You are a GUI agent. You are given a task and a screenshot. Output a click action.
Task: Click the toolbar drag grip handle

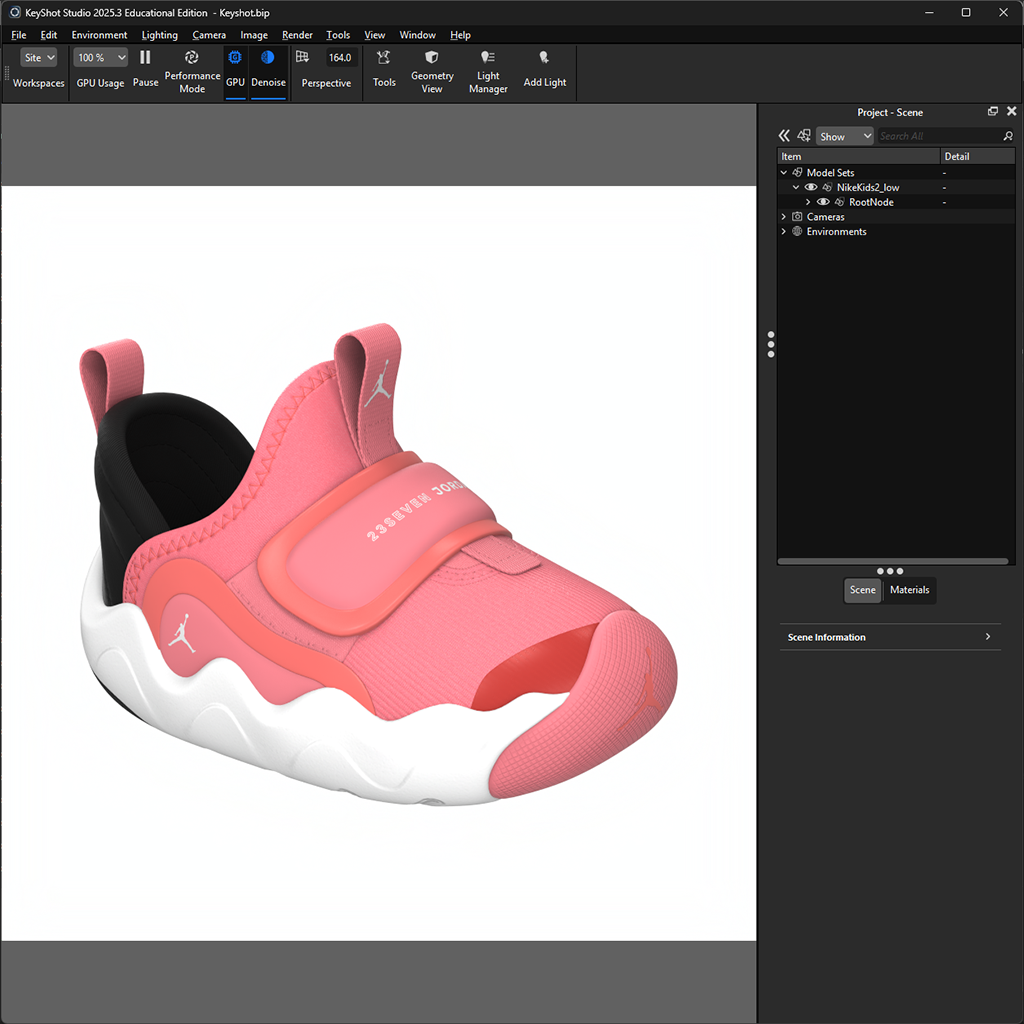click(7, 72)
